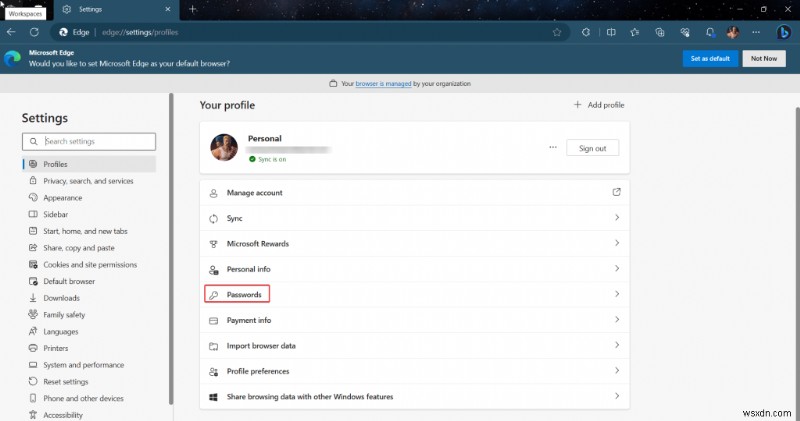
Task: Click the Microsoft Rewards label
Action: pyautogui.click(x=258, y=244)
